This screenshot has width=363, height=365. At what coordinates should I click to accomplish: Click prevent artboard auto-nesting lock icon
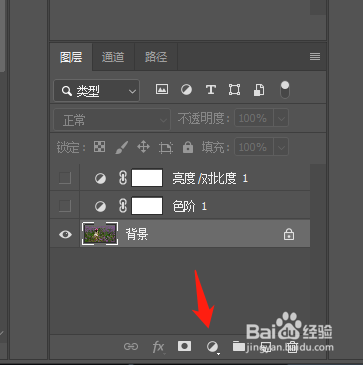click(x=166, y=147)
